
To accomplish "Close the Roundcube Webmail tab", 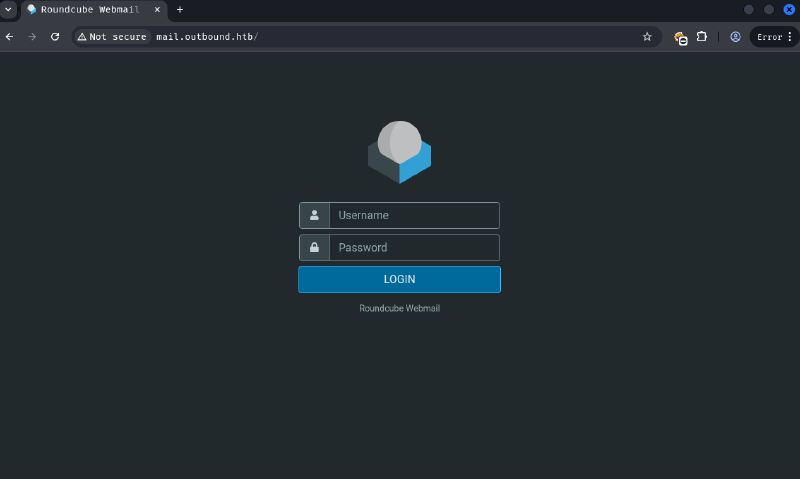I will (x=157, y=9).
